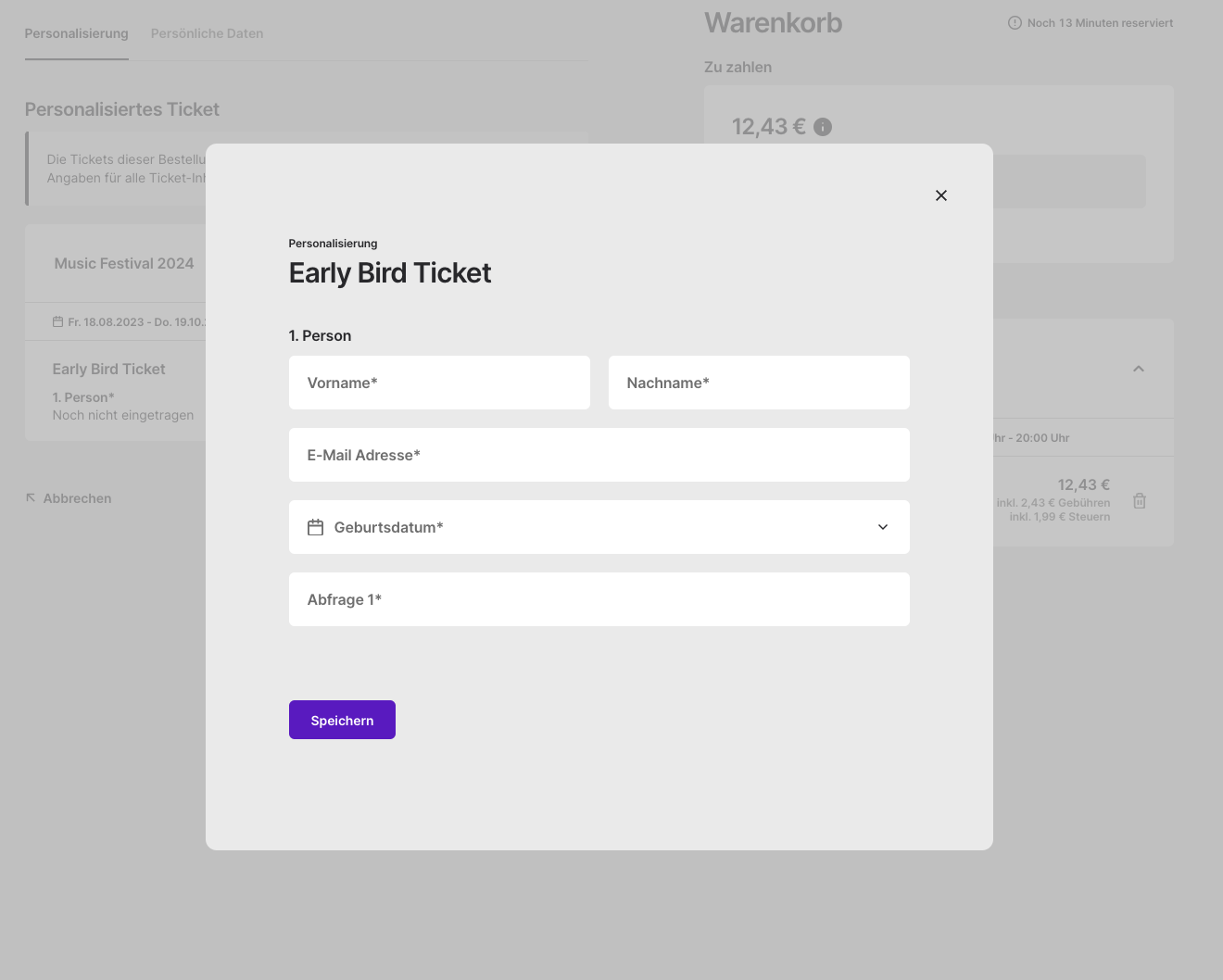Select the E-Mail Adresse field

coord(599,455)
